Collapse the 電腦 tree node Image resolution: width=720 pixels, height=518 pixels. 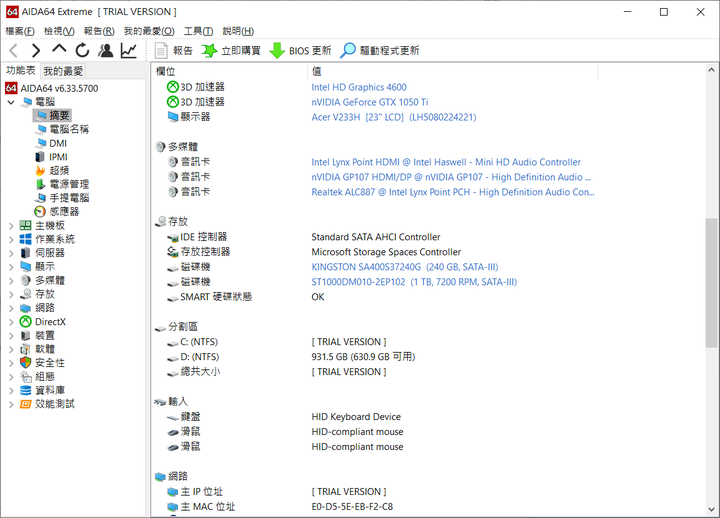pyautogui.click(x=11, y=102)
